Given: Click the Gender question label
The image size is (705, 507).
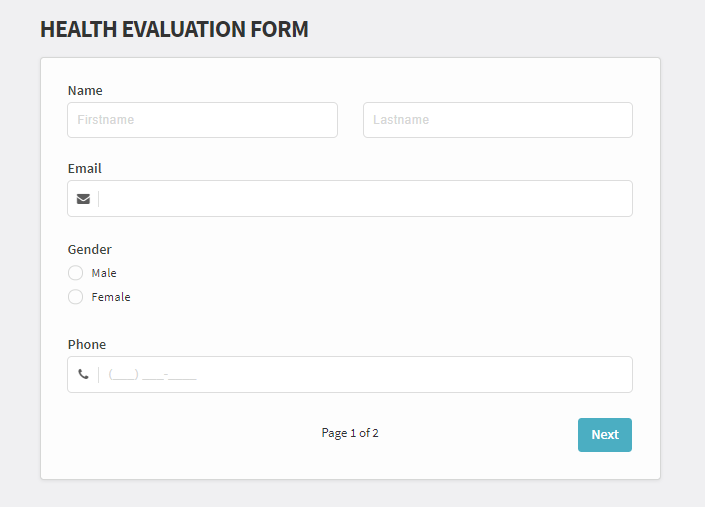Looking at the screenshot, I should tap(89, 249).
